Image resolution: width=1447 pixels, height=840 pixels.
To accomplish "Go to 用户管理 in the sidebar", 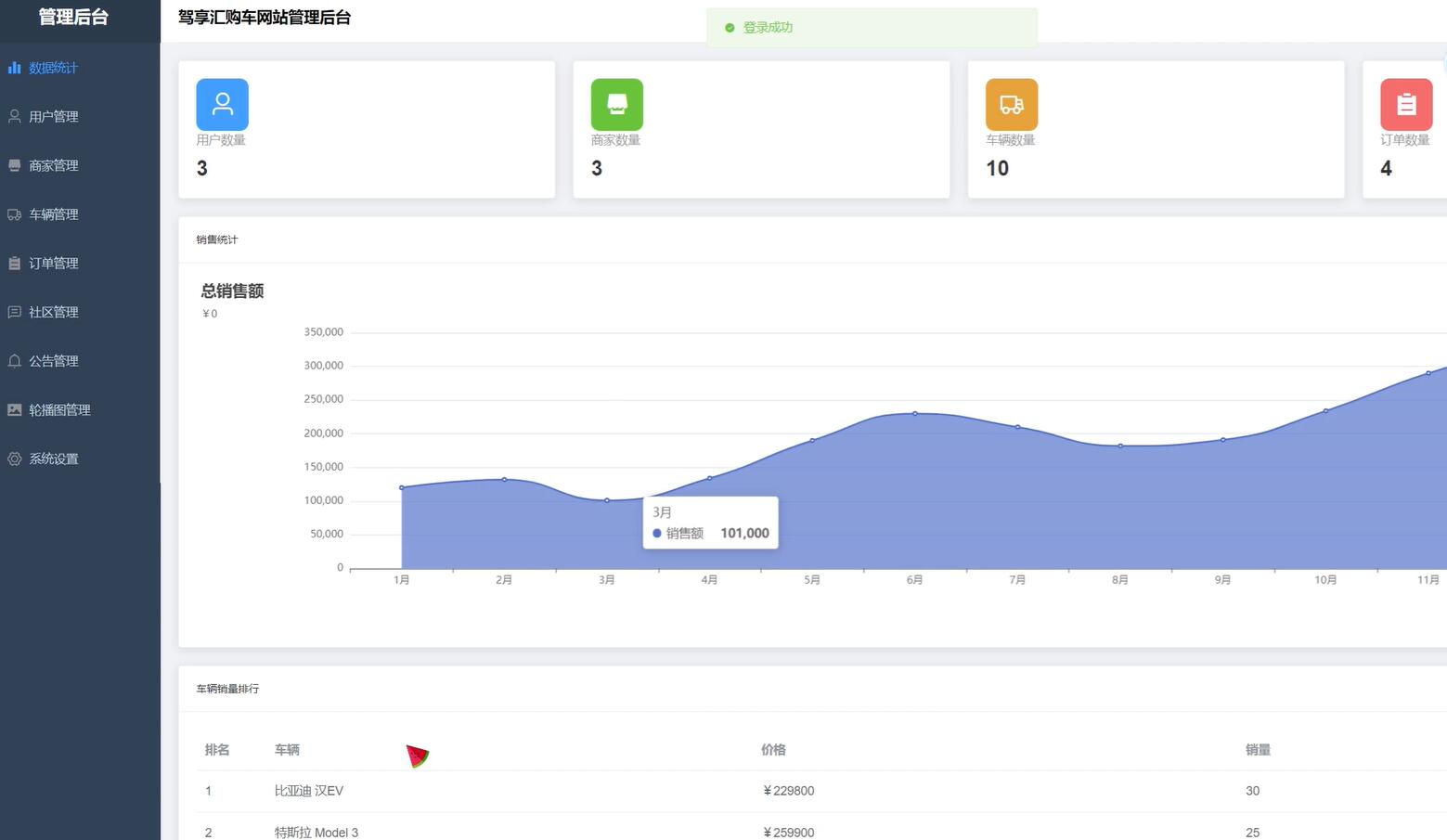I will [80, 116].
